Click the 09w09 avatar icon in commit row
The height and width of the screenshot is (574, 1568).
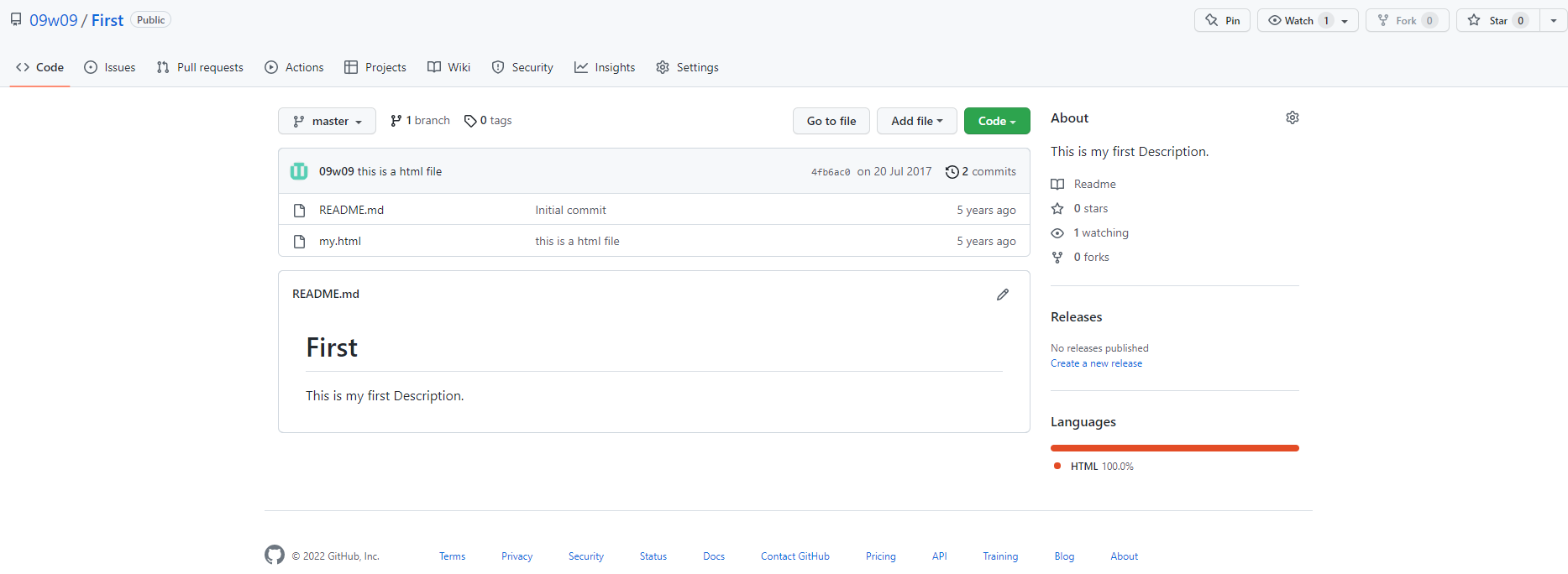299,171
